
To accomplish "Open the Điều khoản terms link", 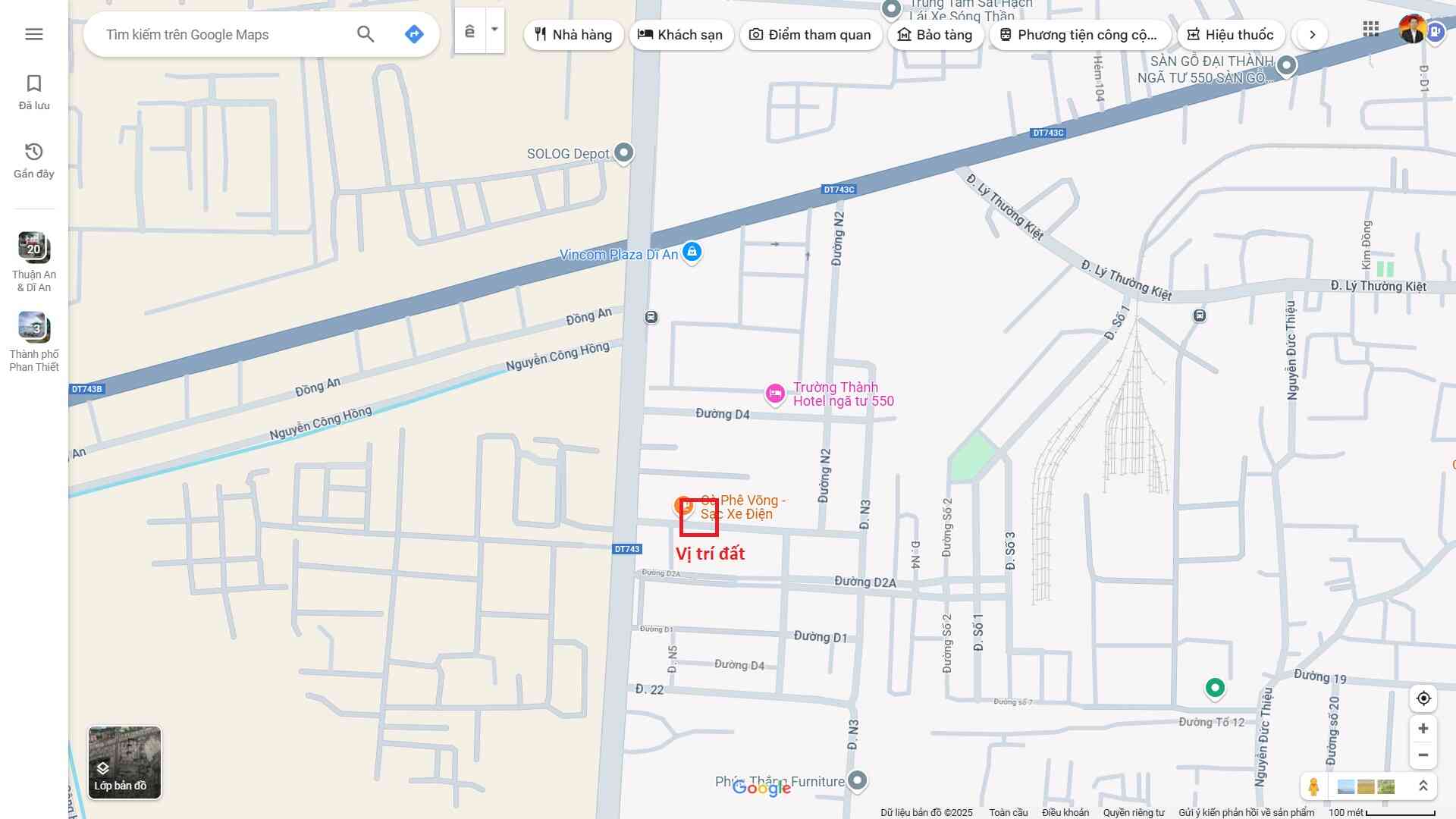I will click(x=1065, y=813).
